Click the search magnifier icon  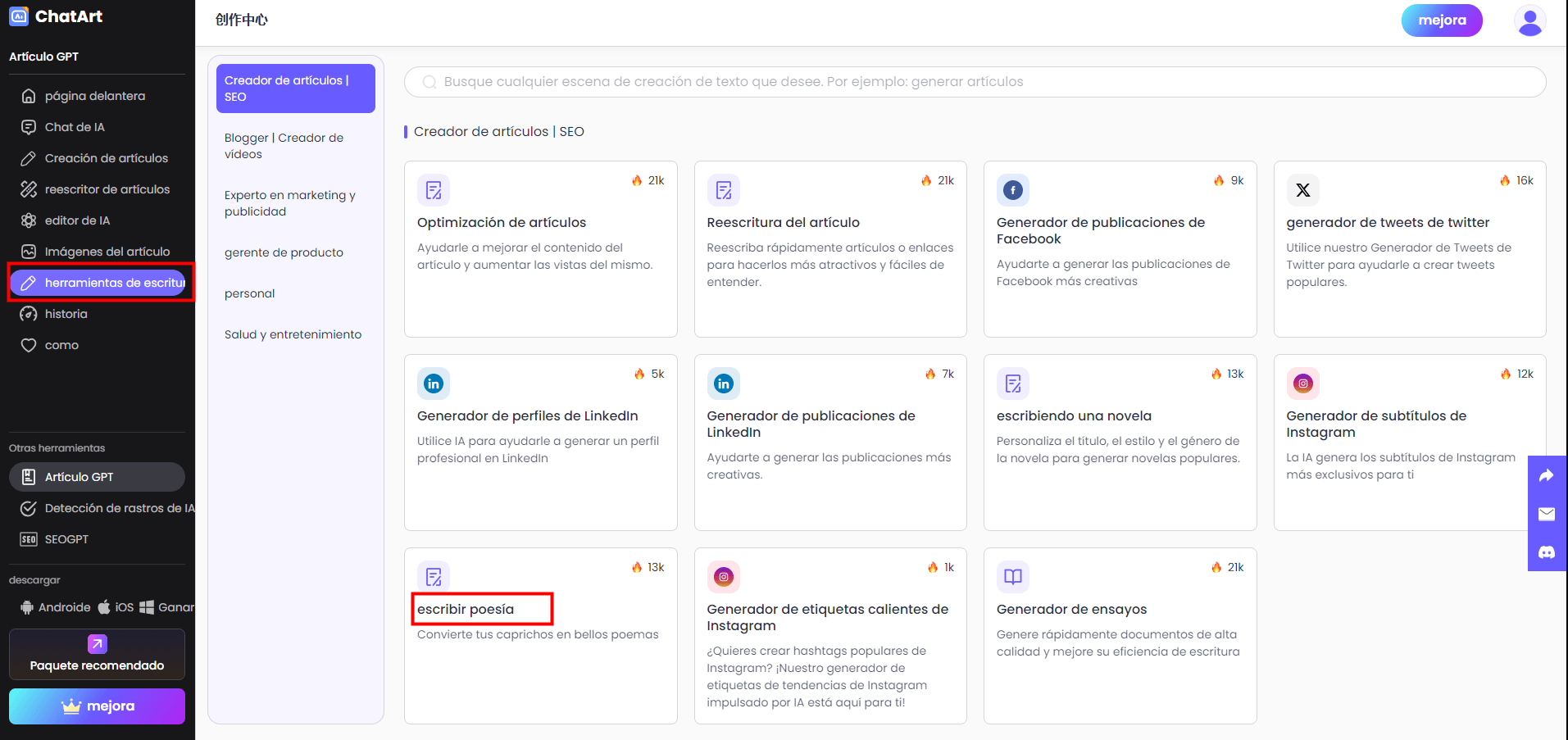429,82
